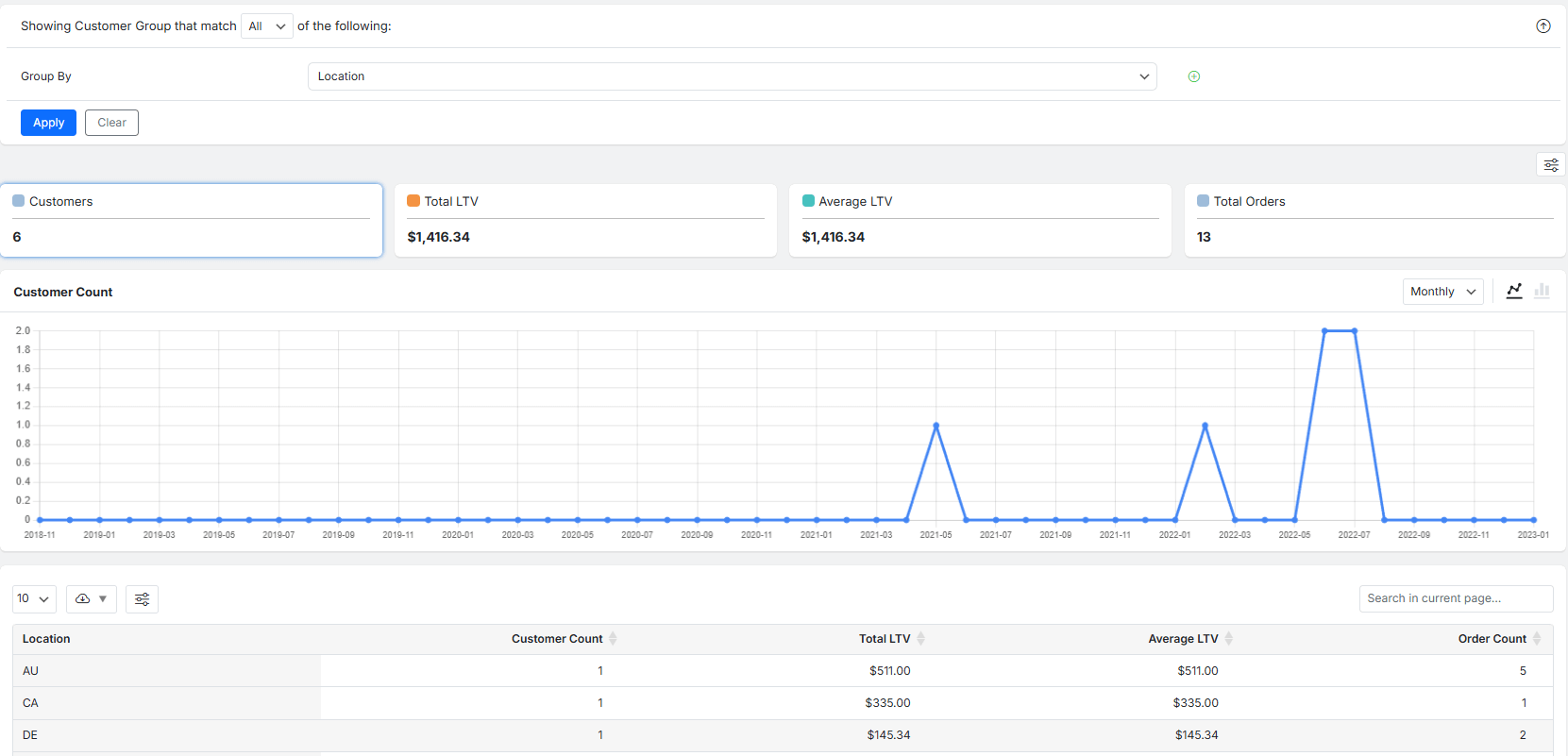Clear the filter settings
The width and height of the screenshot is (1568, 756).
[x=111, y=123]
